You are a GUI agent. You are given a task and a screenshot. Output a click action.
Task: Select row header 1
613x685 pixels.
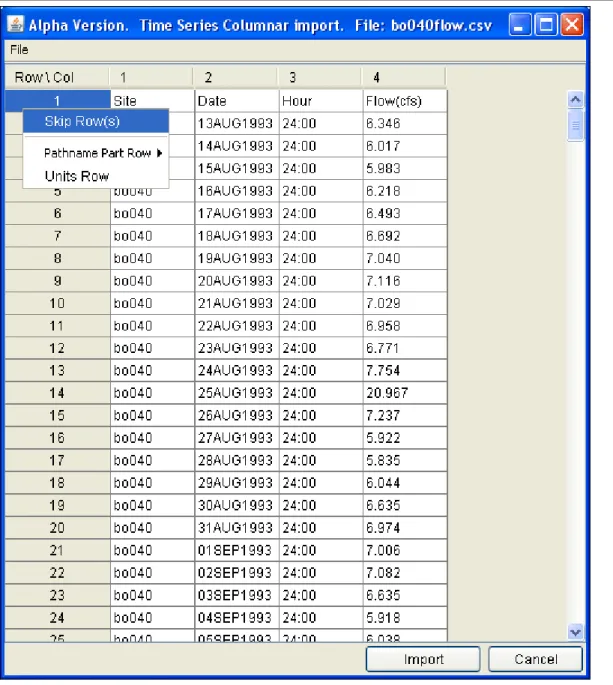(57, 101)
